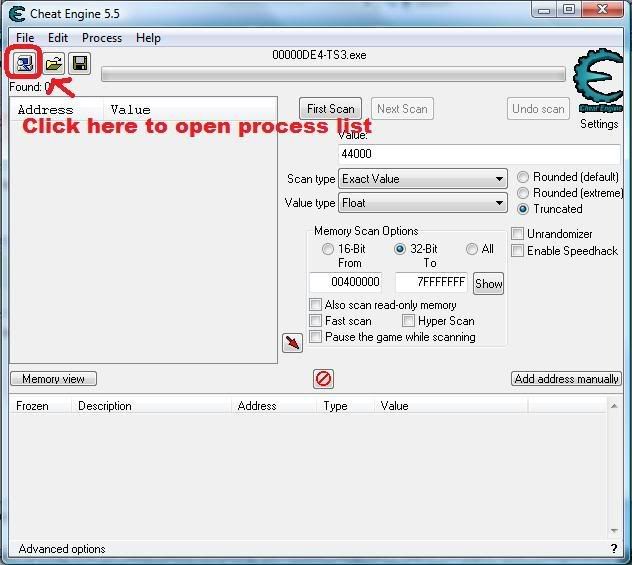Click the scan progress bar
Viewport: 632px width, 565px height.
coord(333,75)
